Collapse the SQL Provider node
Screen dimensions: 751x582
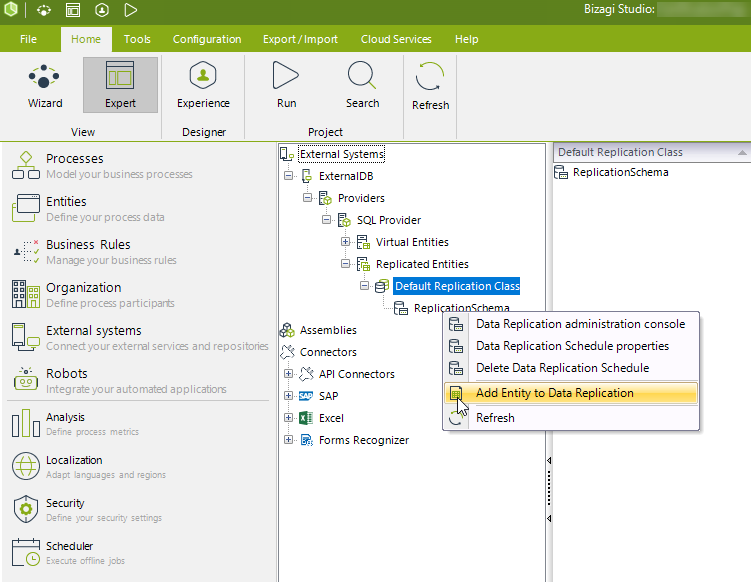(x=327, y=220)
